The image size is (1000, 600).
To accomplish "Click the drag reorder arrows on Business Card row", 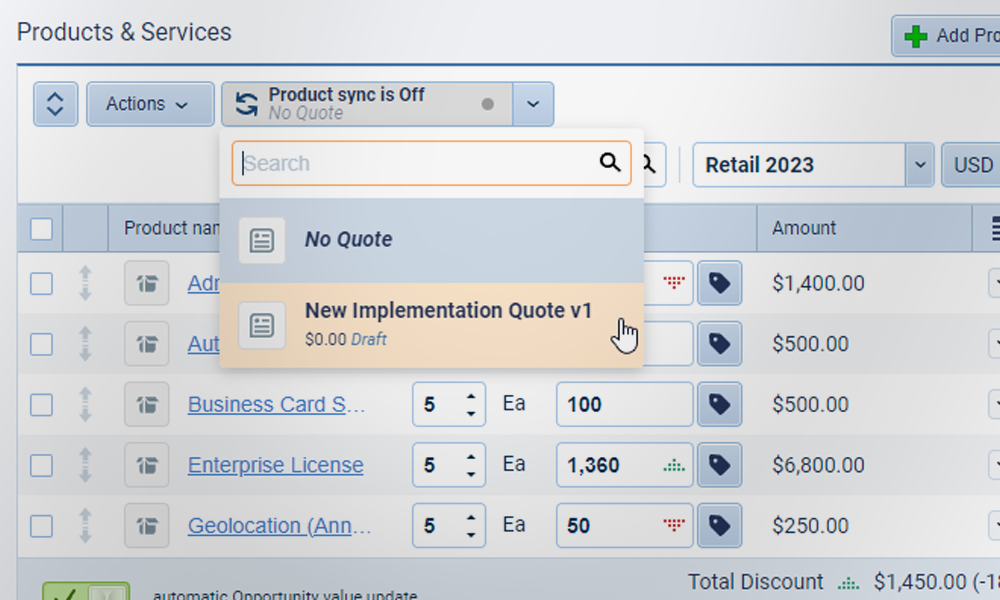I will tap(85, 404).
